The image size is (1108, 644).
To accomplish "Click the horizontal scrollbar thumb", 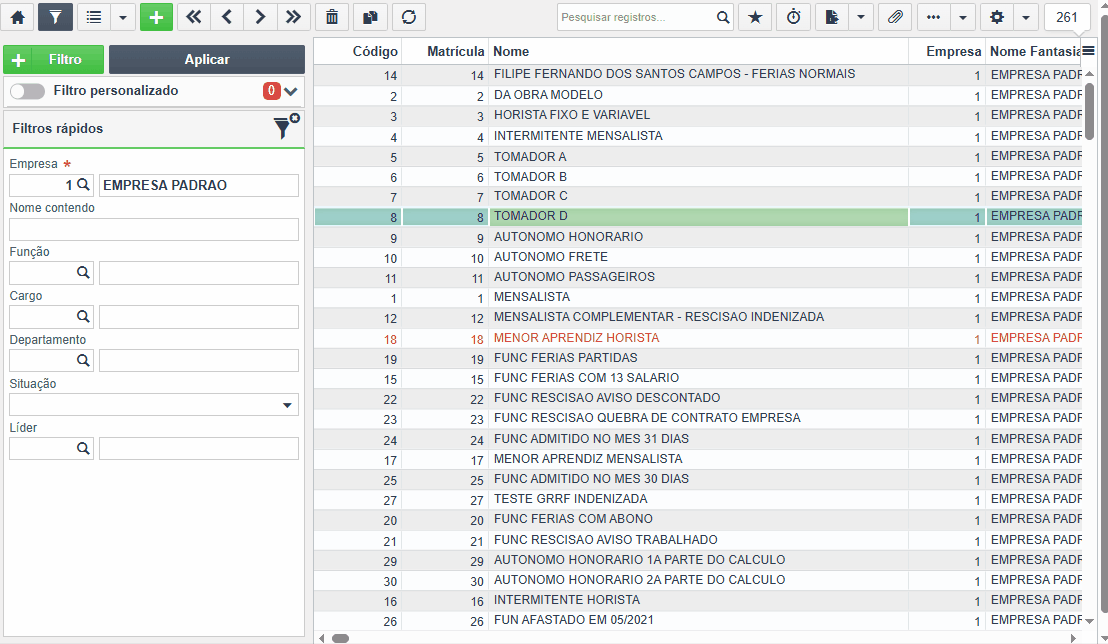I will click(341, 638).
